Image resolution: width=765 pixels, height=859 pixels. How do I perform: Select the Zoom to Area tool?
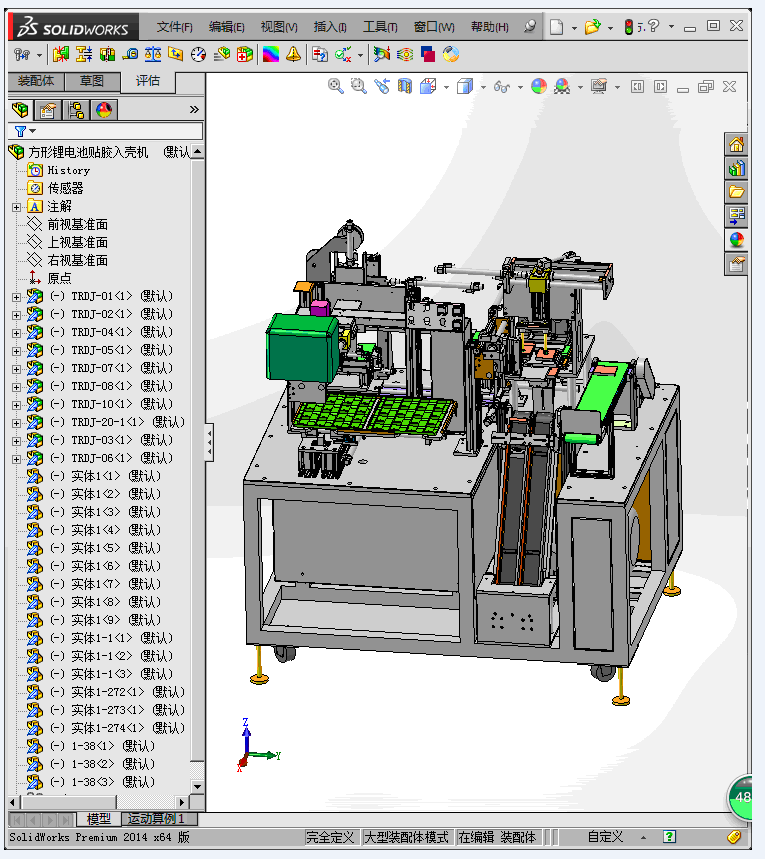pyautogui.click(x=358, y=86)
